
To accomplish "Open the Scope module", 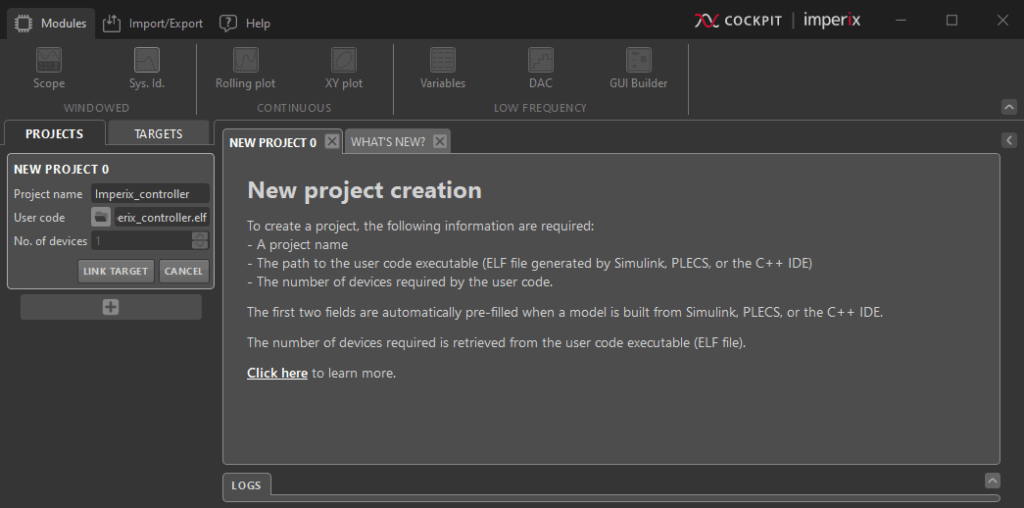I will coord(48,67).
